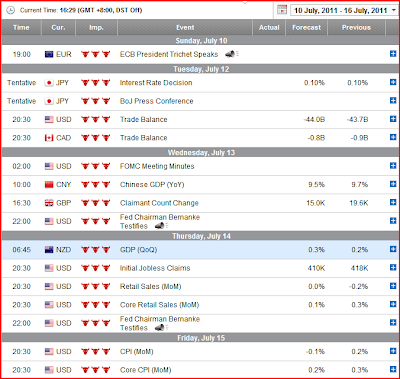Expand the Chinese GDP (YoY) row
This screenshot has height=379, width=400.
(393, 184)
